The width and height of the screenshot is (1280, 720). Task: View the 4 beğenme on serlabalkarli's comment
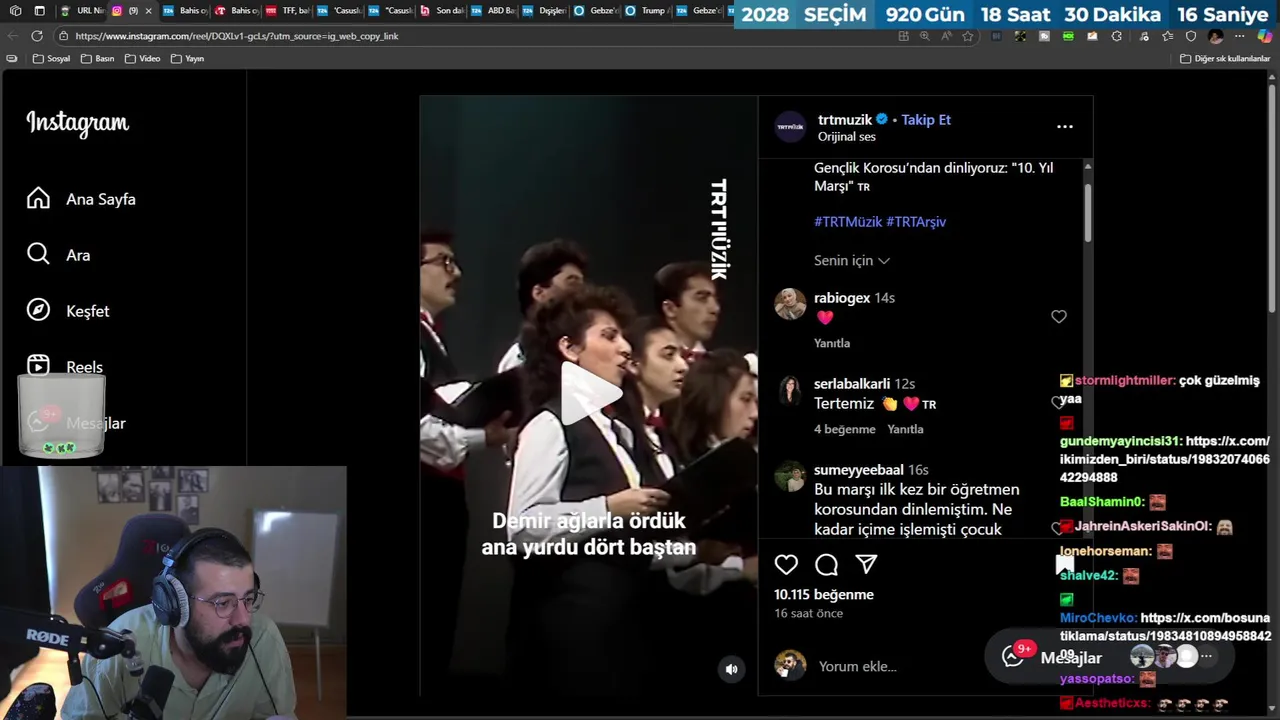pyautogui.click(x=845, y=429)
